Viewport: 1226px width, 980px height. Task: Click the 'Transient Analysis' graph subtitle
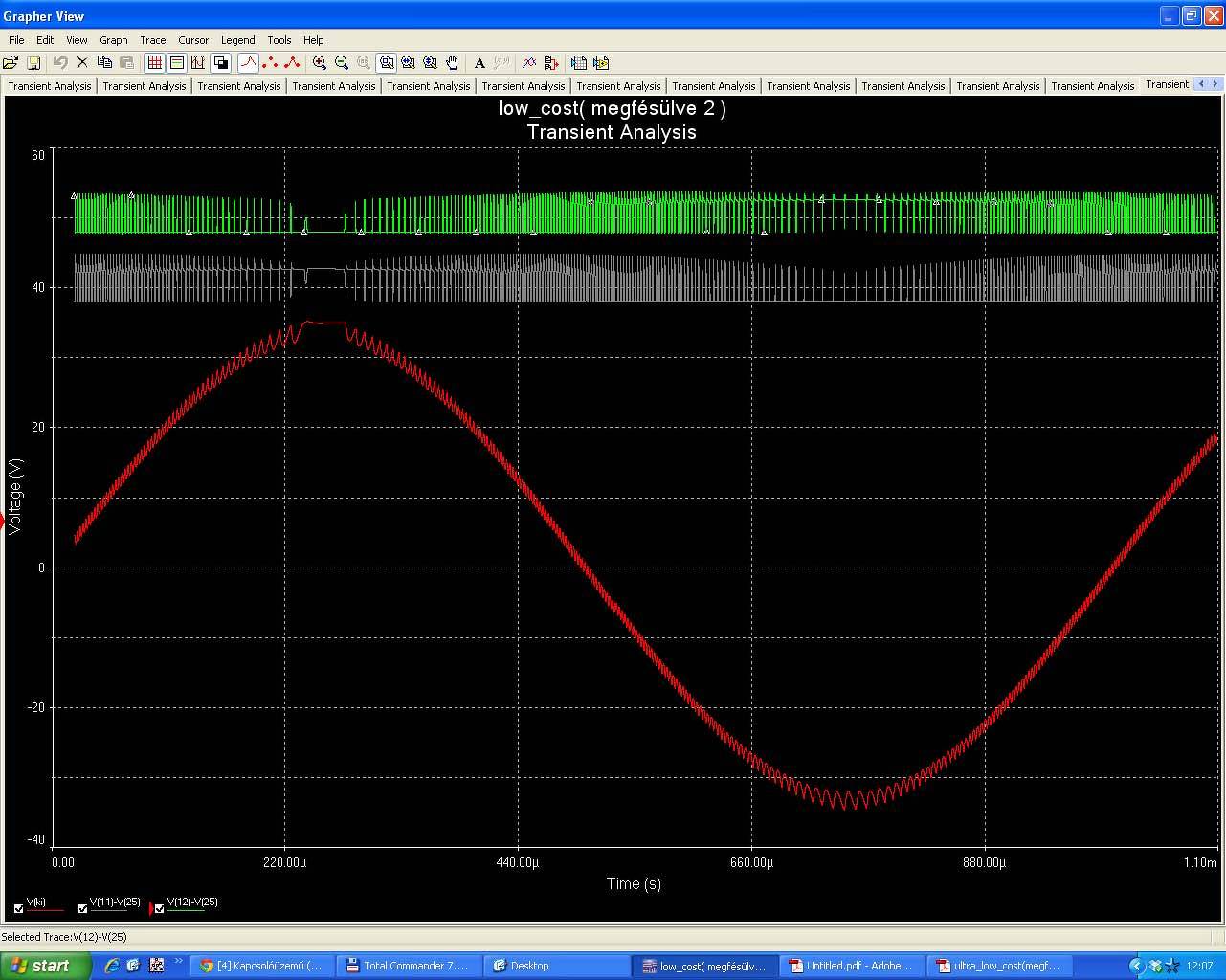612,132
